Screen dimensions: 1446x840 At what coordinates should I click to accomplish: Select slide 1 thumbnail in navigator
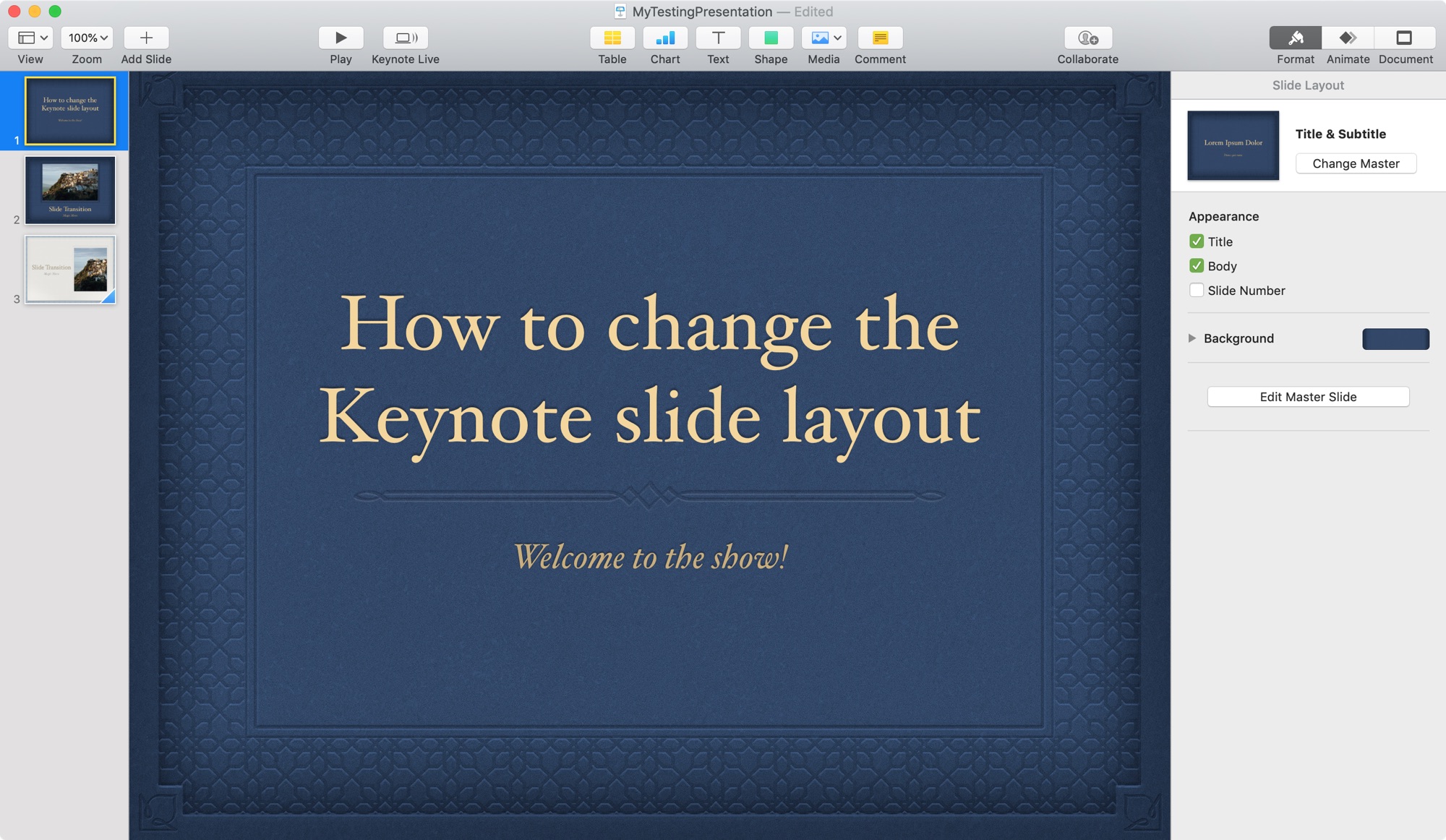click(x=70, y=111)
